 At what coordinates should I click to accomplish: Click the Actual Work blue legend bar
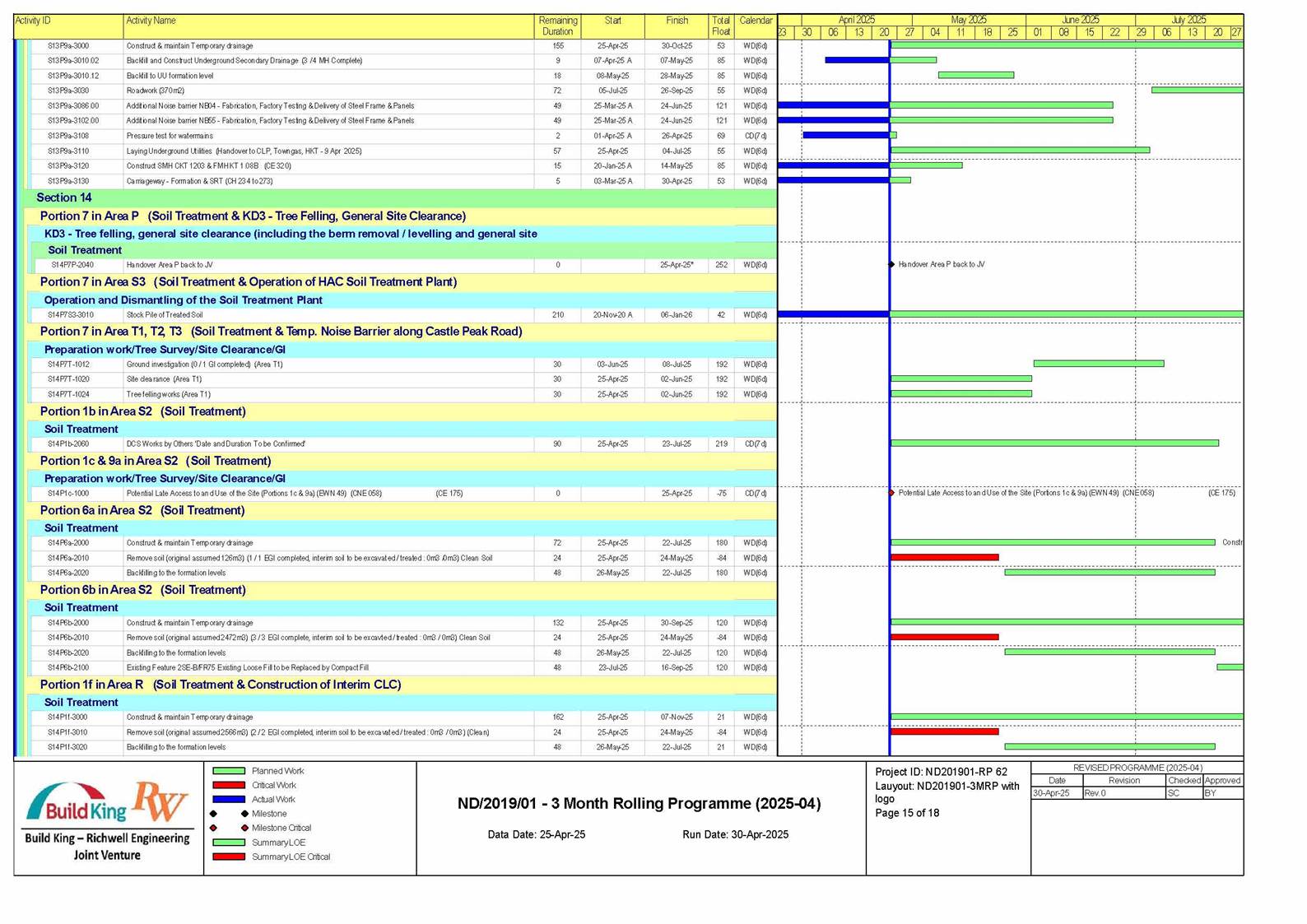pyautogui.click(x=229, y=799)
